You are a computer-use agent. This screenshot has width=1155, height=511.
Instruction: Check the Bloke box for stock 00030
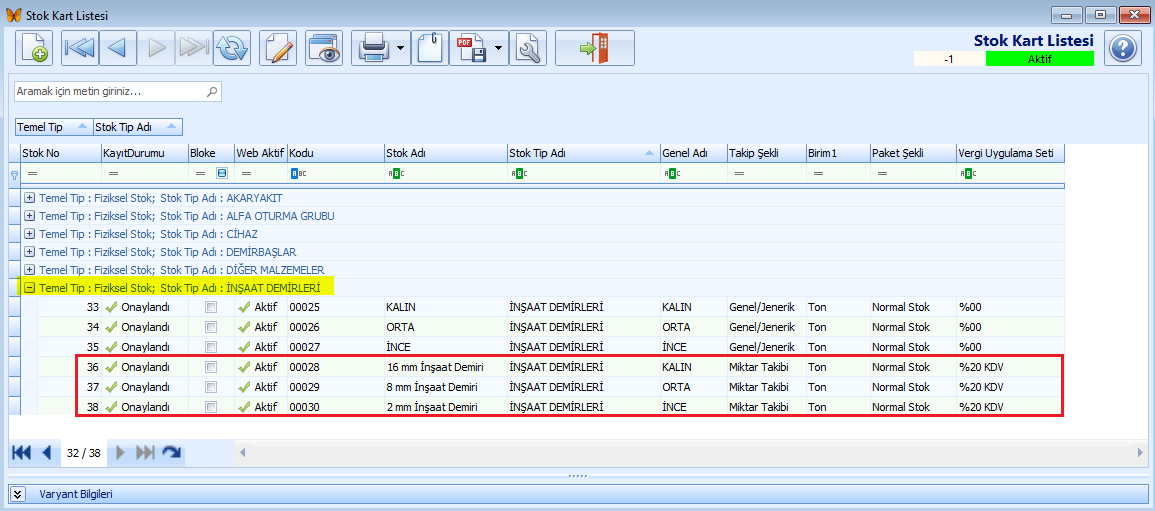[211, 406]
